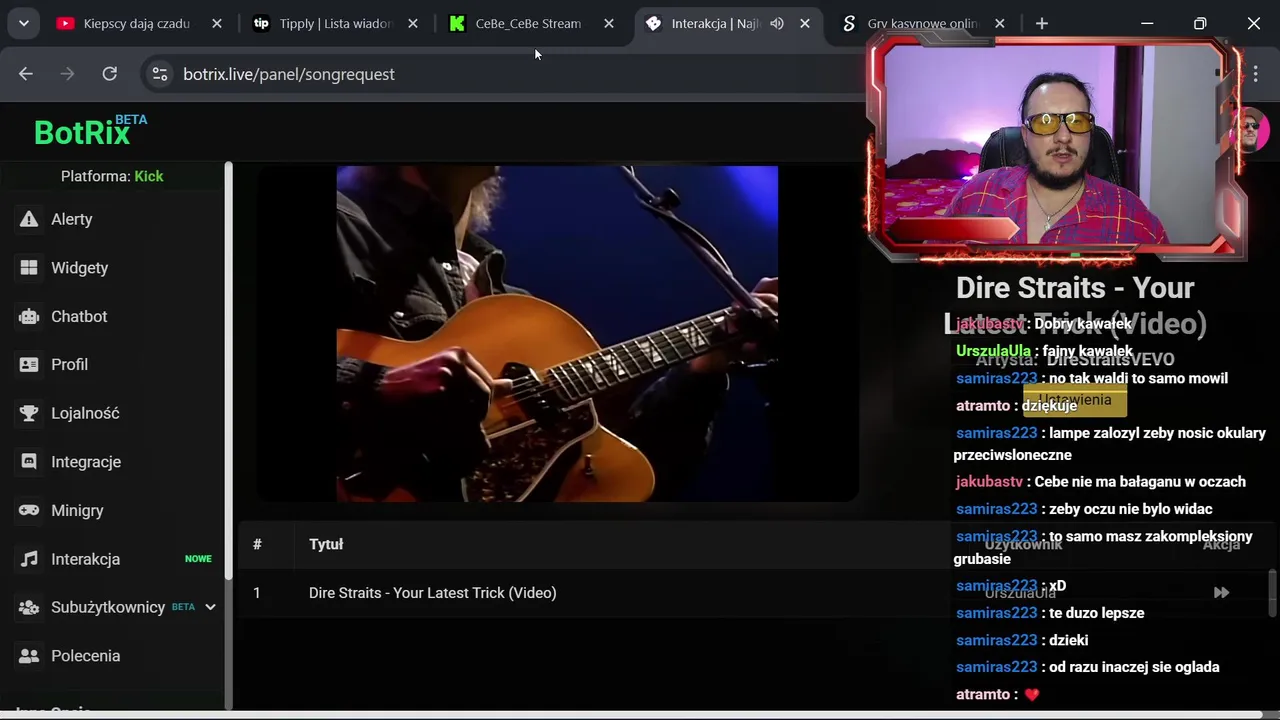Click the Alerty warning triangle icon
Screen dimensions: 1280x720
pyautogui.click(x=29, y=219)
